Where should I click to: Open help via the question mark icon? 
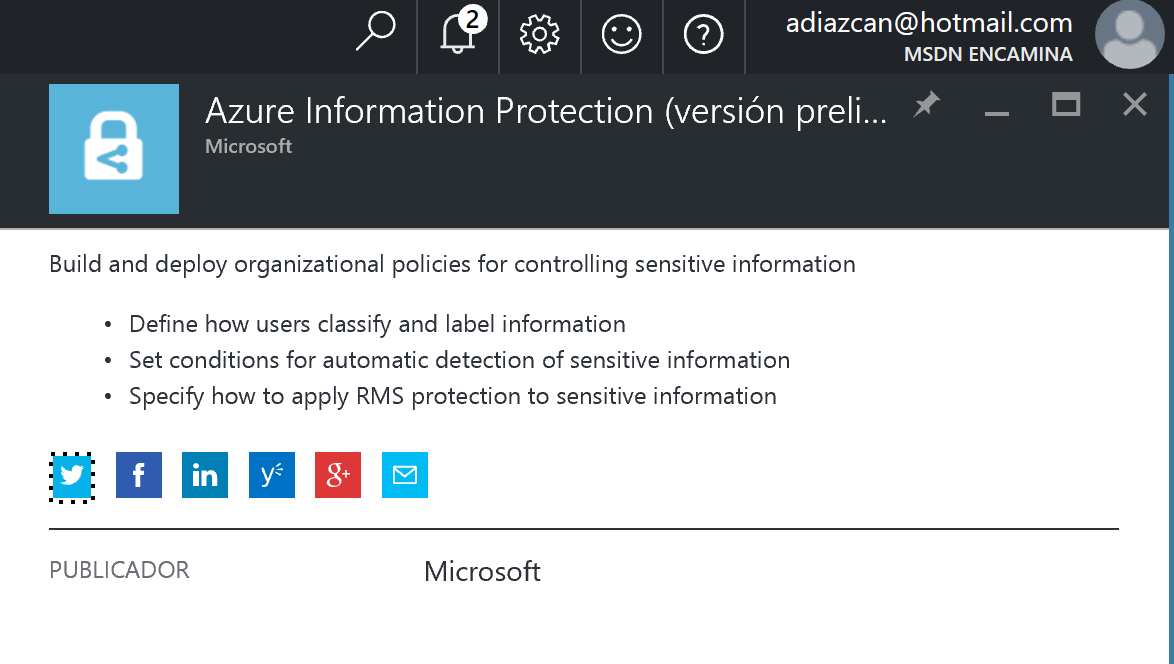pyautogui.click(x=703, y=33)
